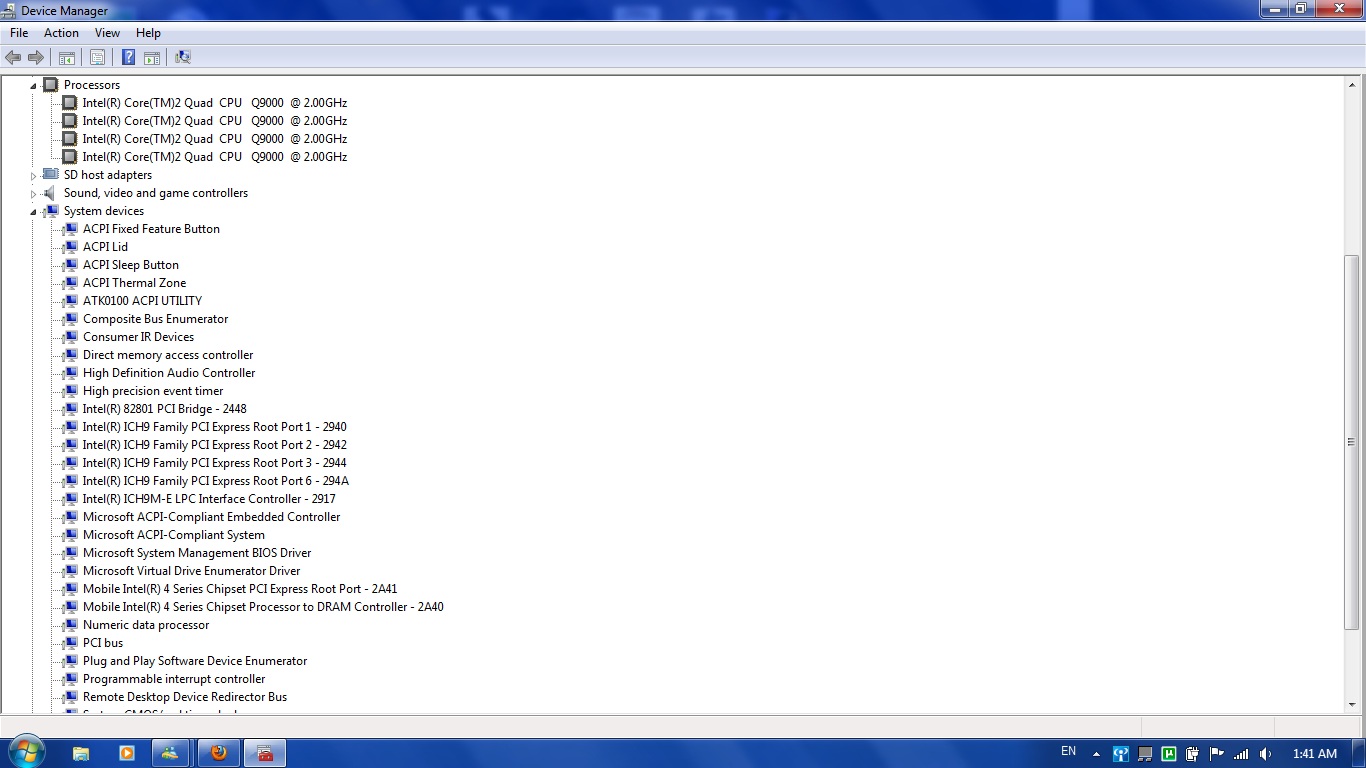1366x768 pixels.
Task: Select ACPI Thermal Zone
Action: click(x=134, y=283)
